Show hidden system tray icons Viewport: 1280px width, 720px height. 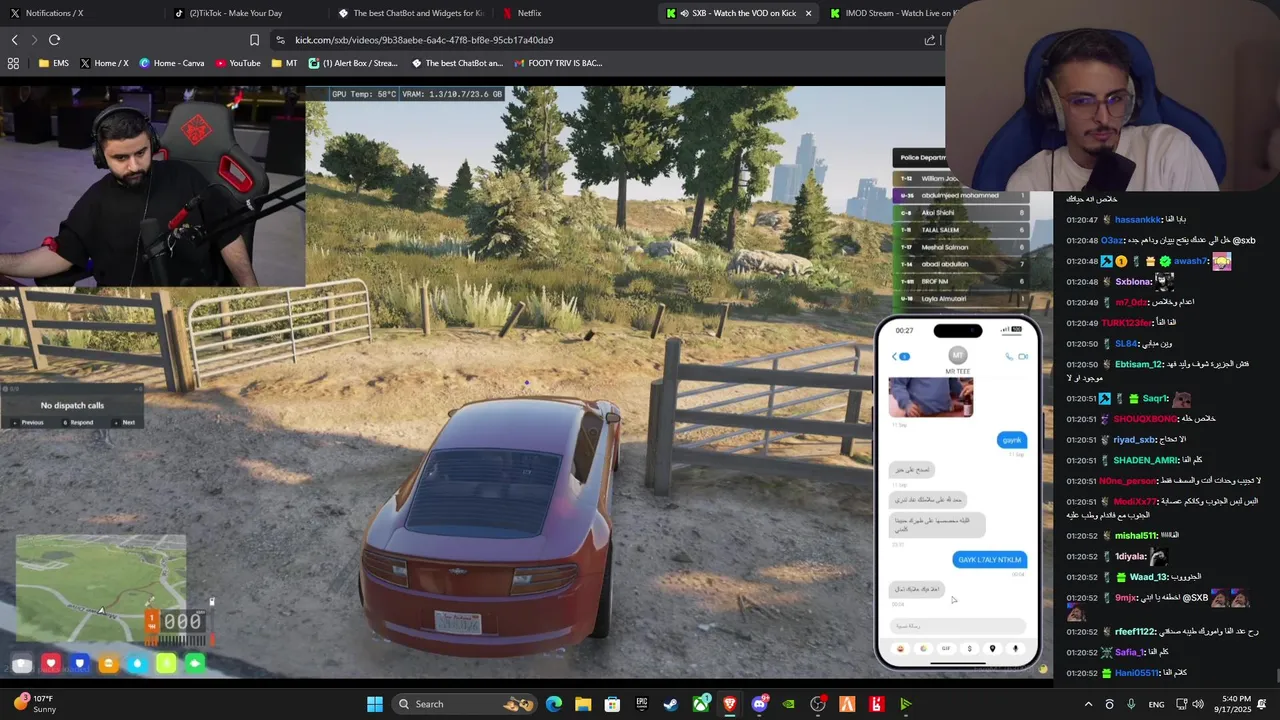(1088, 704)
